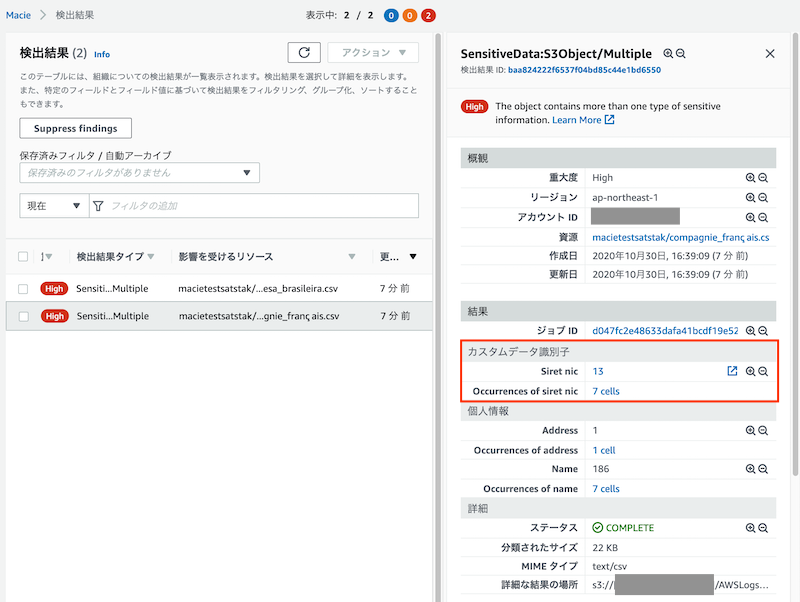Screen dimensions: 800x602
Task: Check the gnie_français.csv finding row
Action: tap(23, 316)
